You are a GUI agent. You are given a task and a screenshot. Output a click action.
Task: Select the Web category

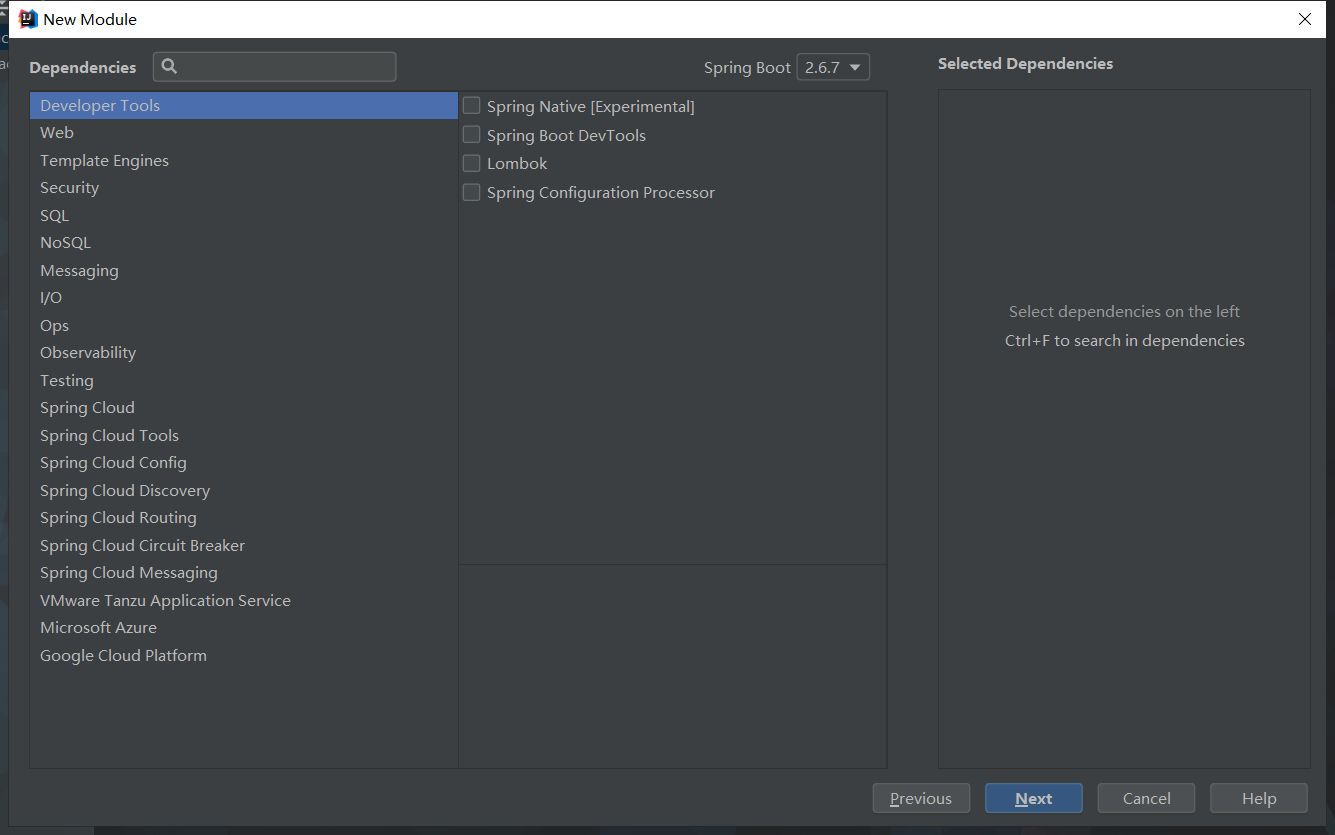point(244,133)
